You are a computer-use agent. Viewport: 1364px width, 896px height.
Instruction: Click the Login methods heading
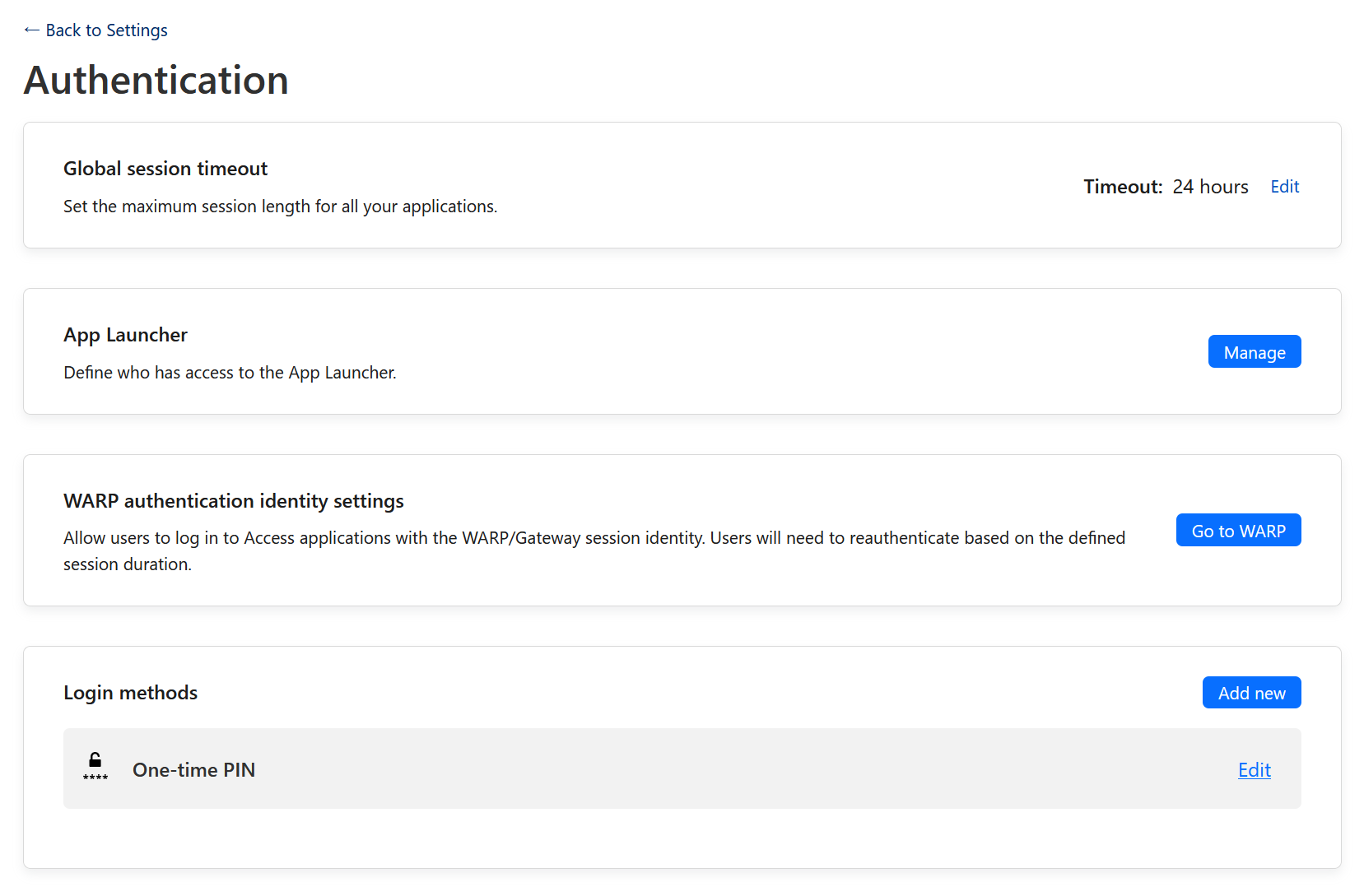(x=130, y=692)
